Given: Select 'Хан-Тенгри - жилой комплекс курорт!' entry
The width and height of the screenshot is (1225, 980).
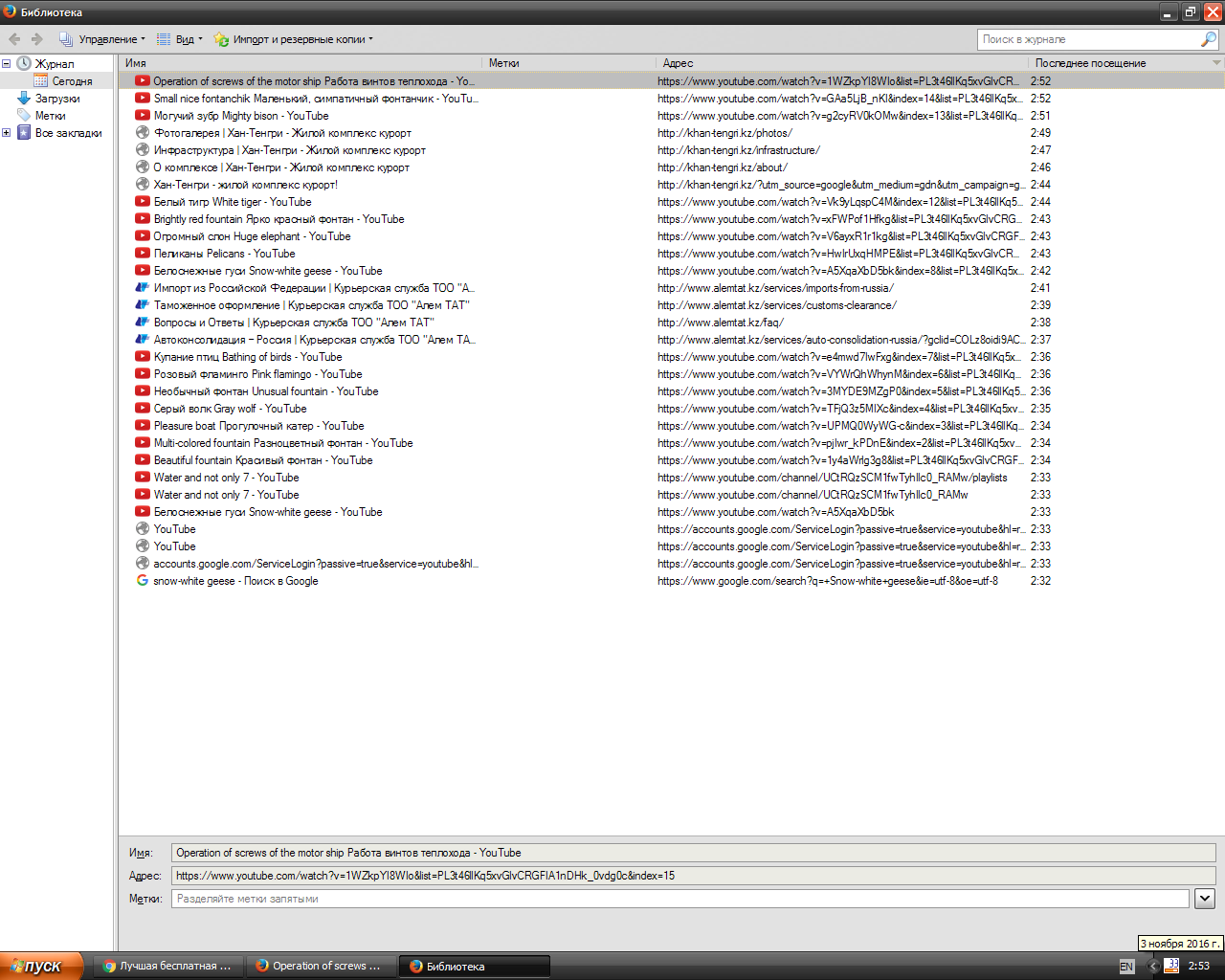Looking at the screenshot, I should coord(672,185).
